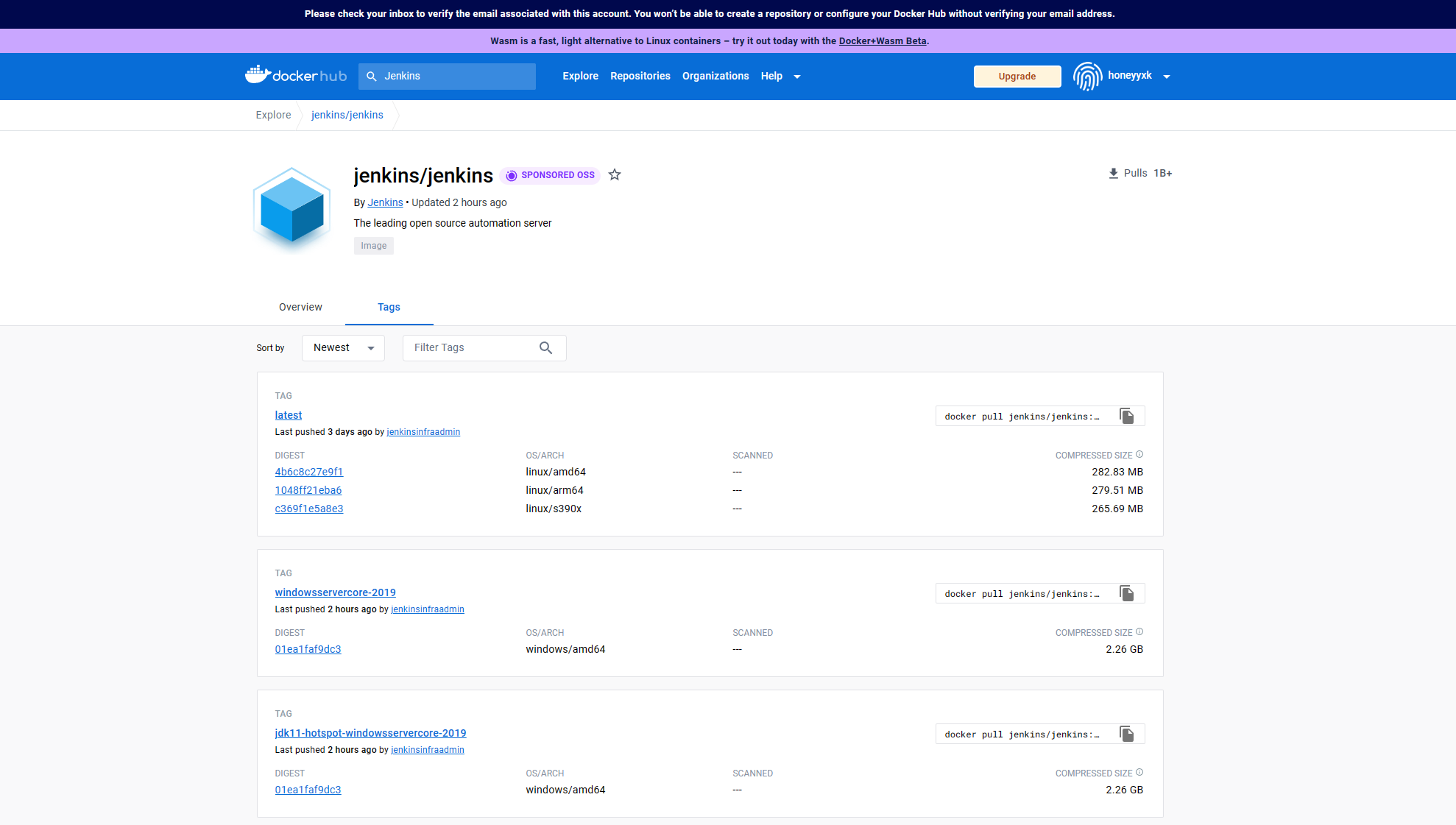
Task: Click the info icon beside the latest tag's Compressed Size
Action: [x=1139, y=454]
